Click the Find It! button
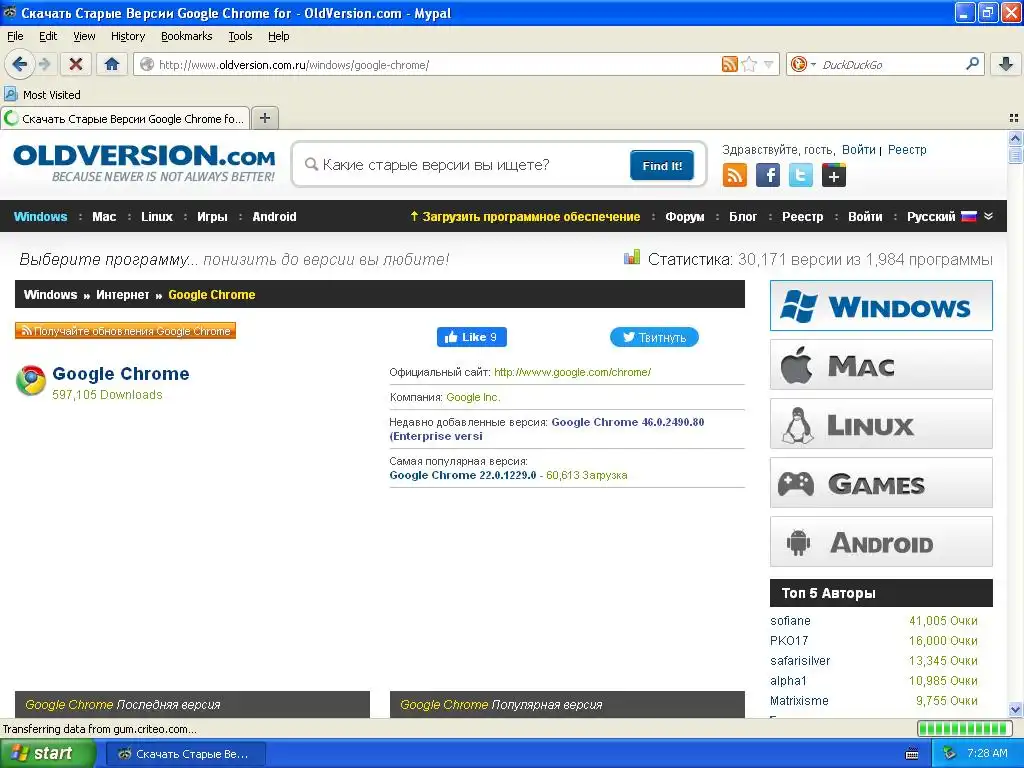Image resolution: width=1024 pixels, height=768 pixels. pyautogui.click(x=662, y=165)
